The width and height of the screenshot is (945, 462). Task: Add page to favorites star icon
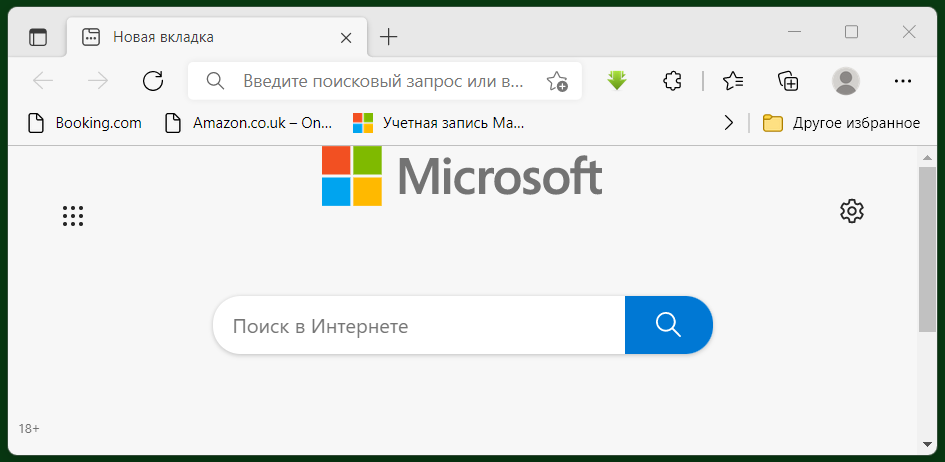click(x=557, y=81)
